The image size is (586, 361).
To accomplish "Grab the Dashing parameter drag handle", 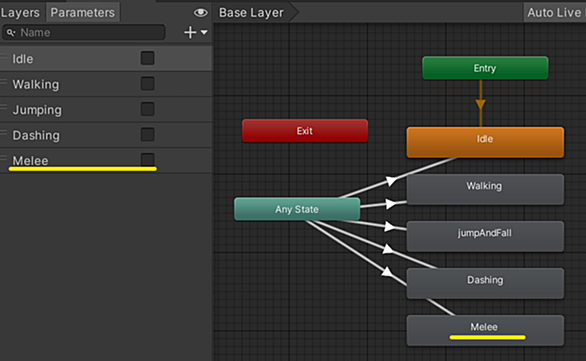I will click(3, 133).
